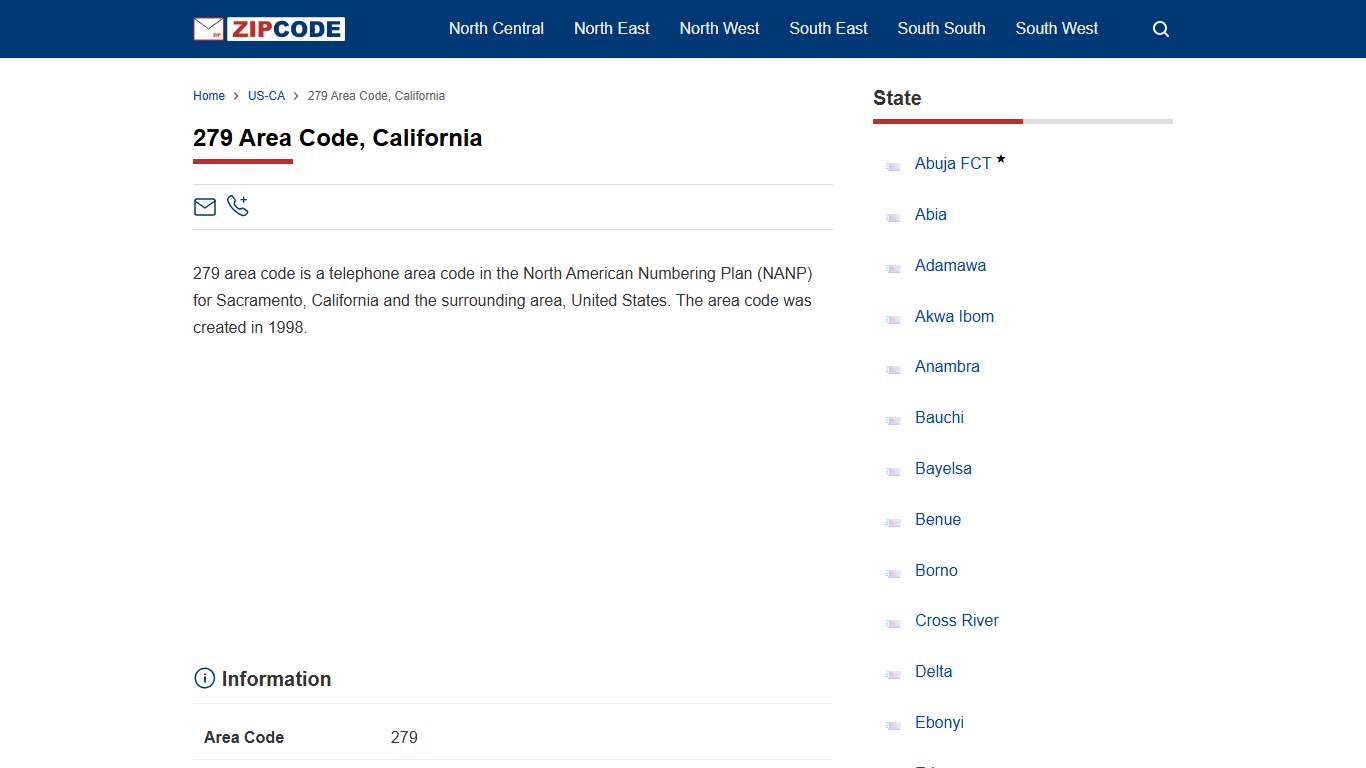Click the red progress bar under State heading

tap(947, 121)
